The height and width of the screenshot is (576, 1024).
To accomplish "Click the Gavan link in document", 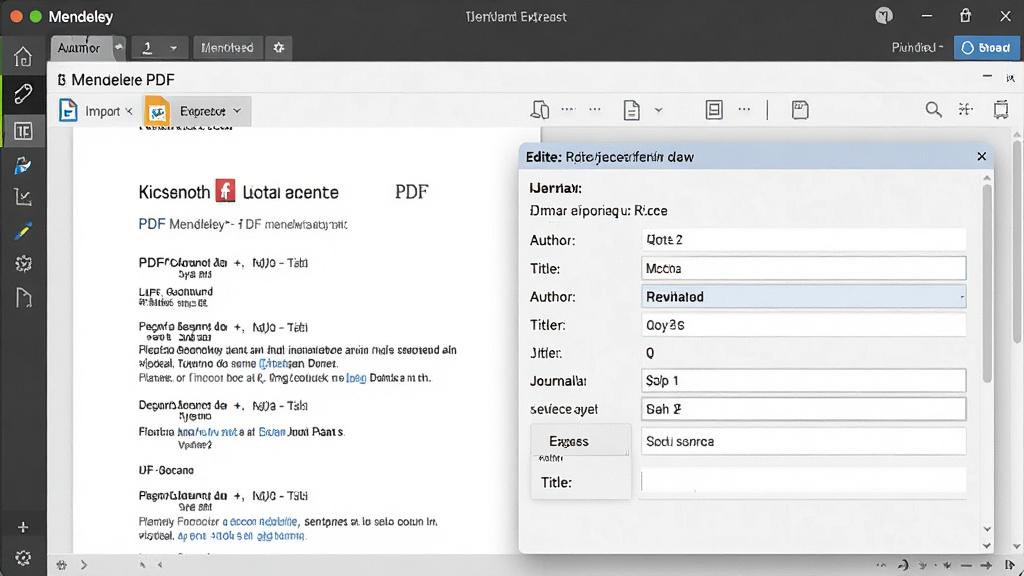I will (x=272, y=432).
